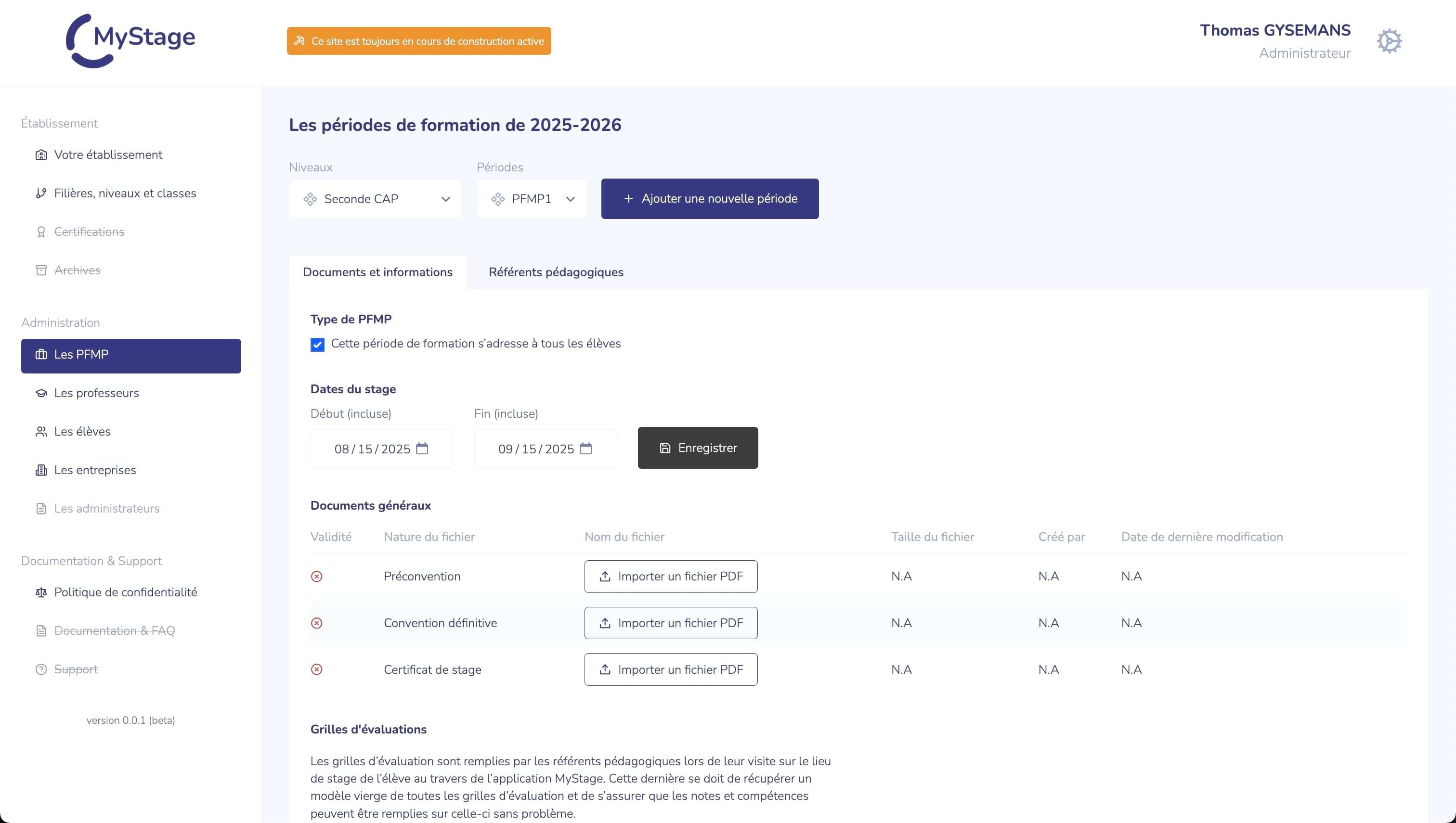
Task: Open Filières, niveaux et classes page
Action: click(x=125, y=193)
